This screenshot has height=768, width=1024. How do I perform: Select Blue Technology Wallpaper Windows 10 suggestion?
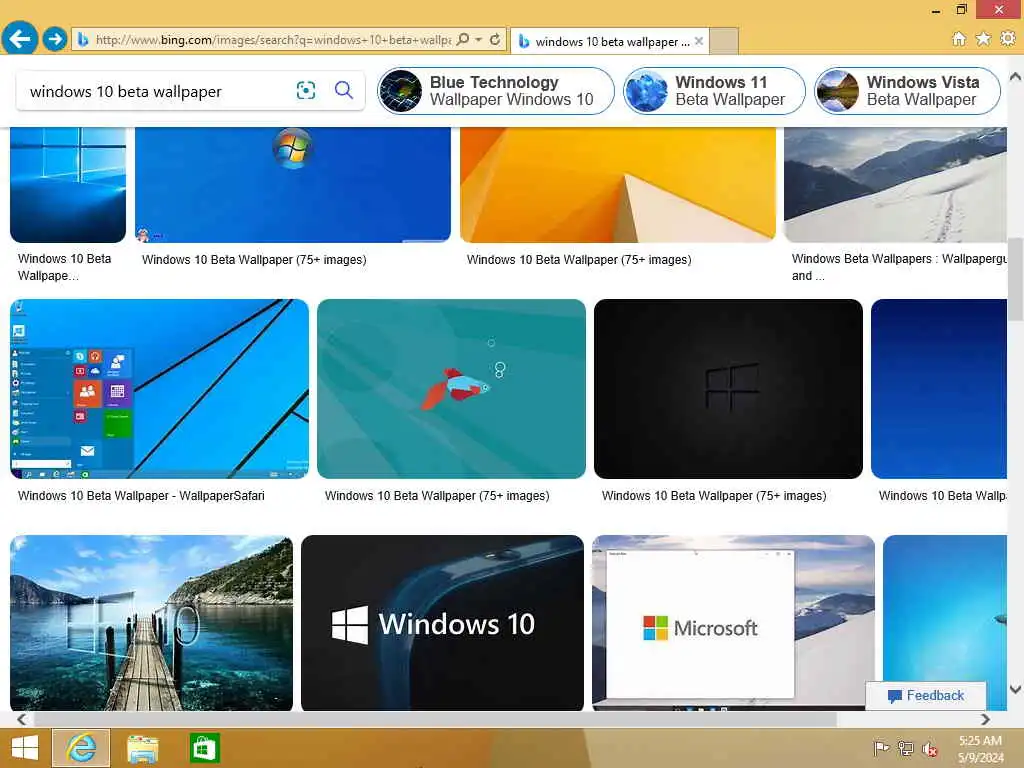tap(496, 91)
